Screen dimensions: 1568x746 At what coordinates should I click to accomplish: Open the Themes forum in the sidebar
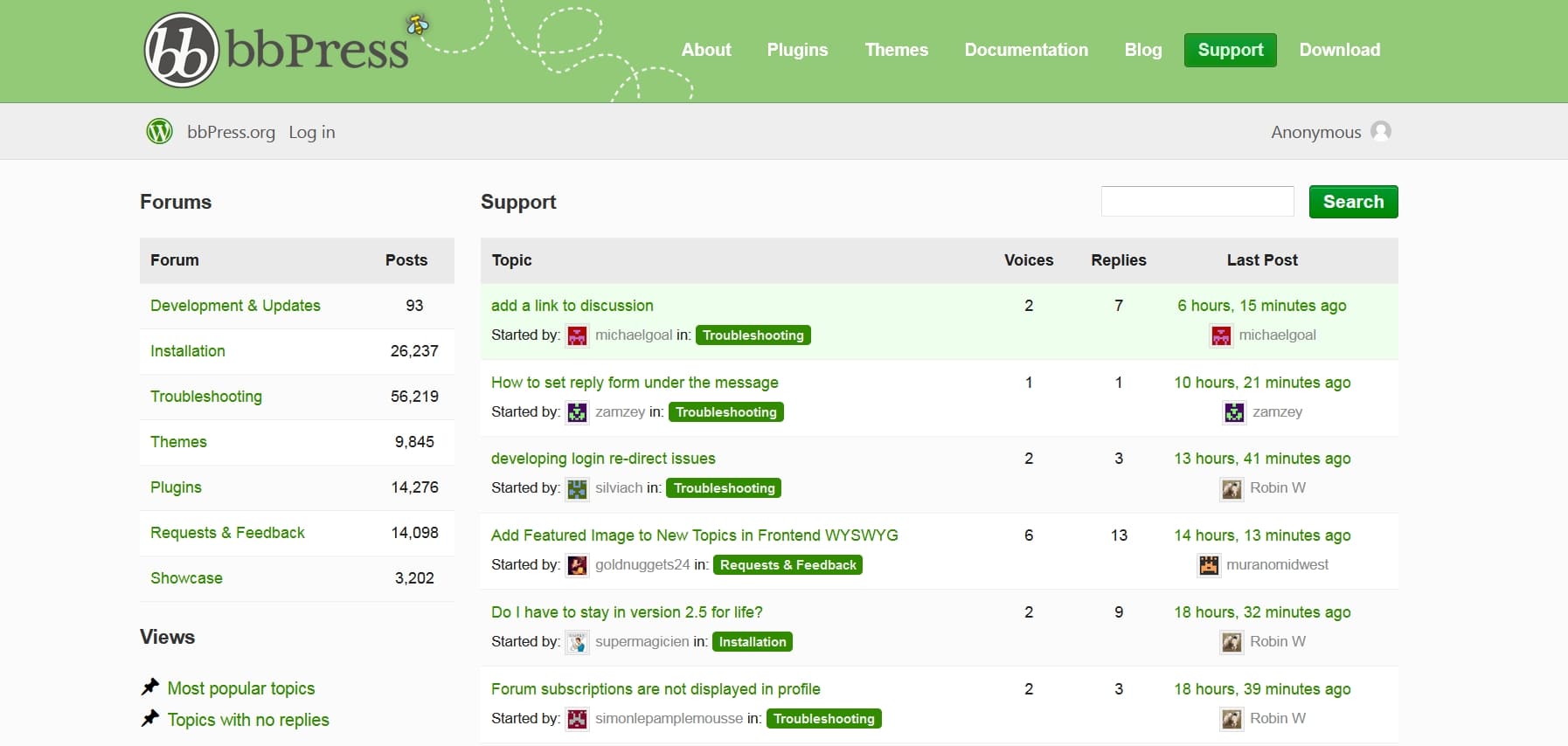click(178, 442)
